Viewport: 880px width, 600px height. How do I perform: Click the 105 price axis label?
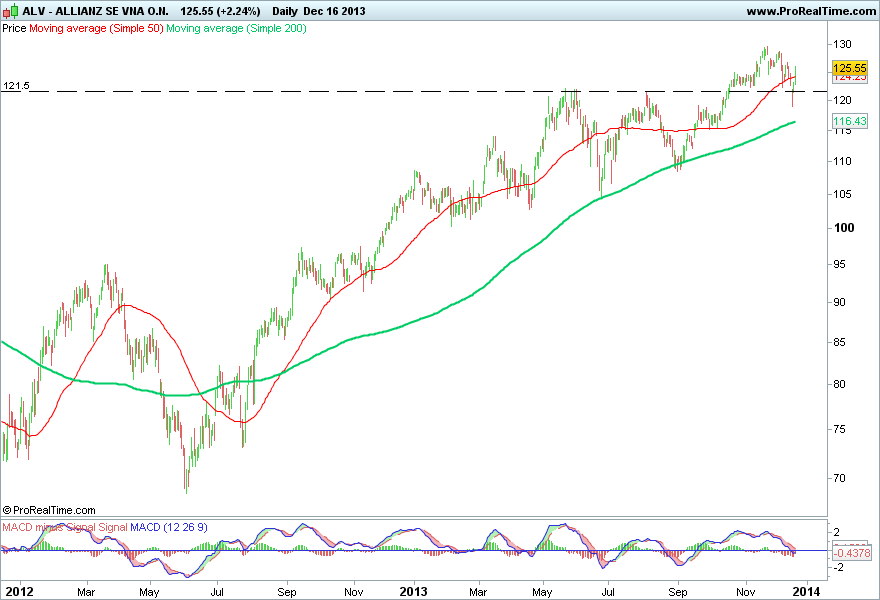click(842, 194)
